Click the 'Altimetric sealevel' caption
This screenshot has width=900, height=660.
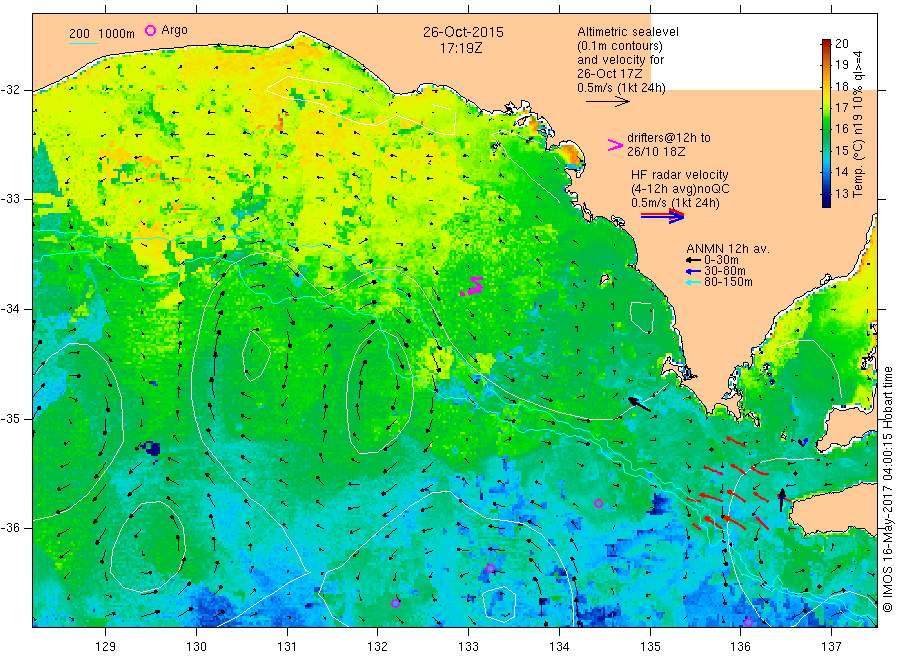tap(628, 32)
